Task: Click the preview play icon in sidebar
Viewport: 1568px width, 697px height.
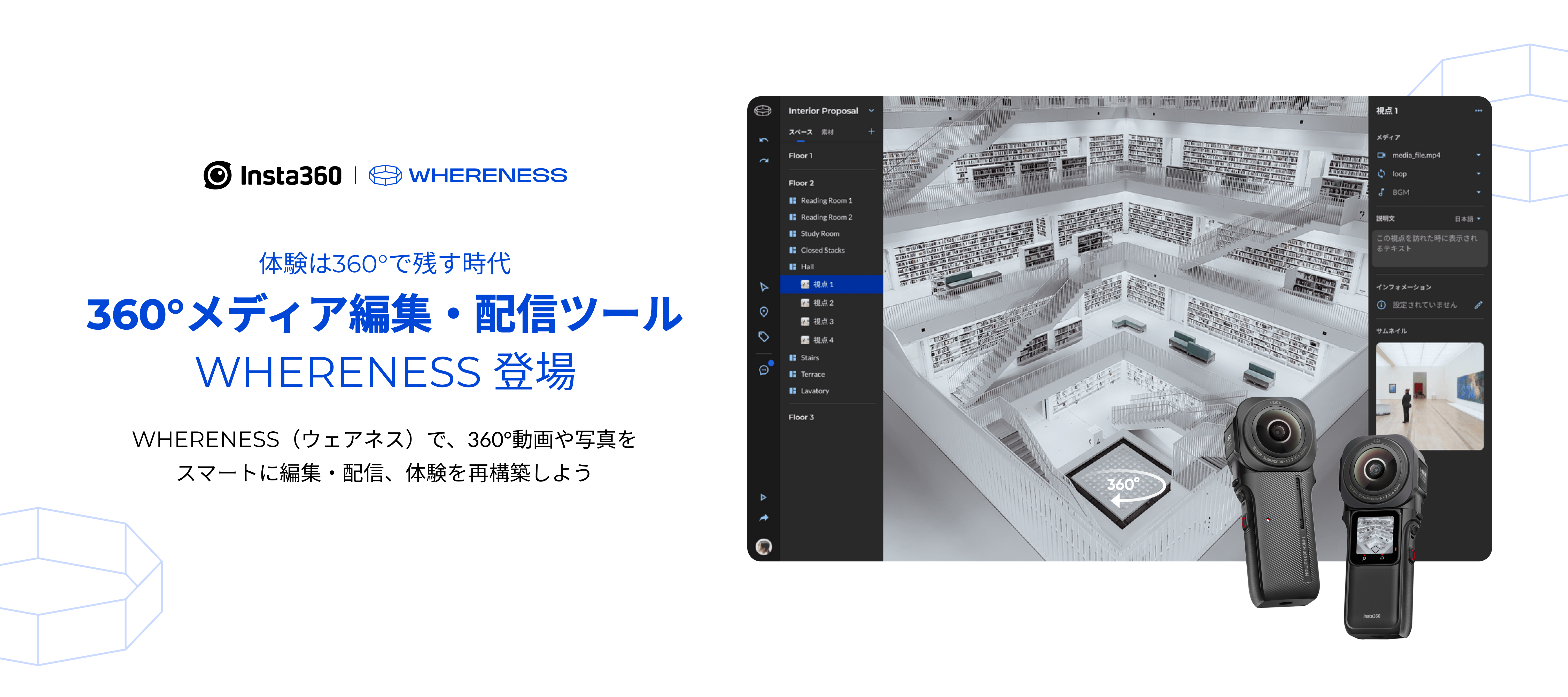Action: [x=763, y=497]
